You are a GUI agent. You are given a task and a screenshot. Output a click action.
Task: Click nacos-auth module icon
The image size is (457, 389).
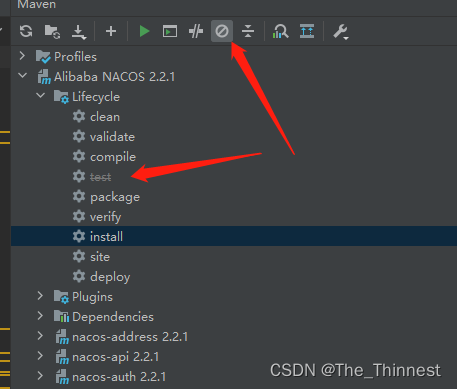coord(62,377)
